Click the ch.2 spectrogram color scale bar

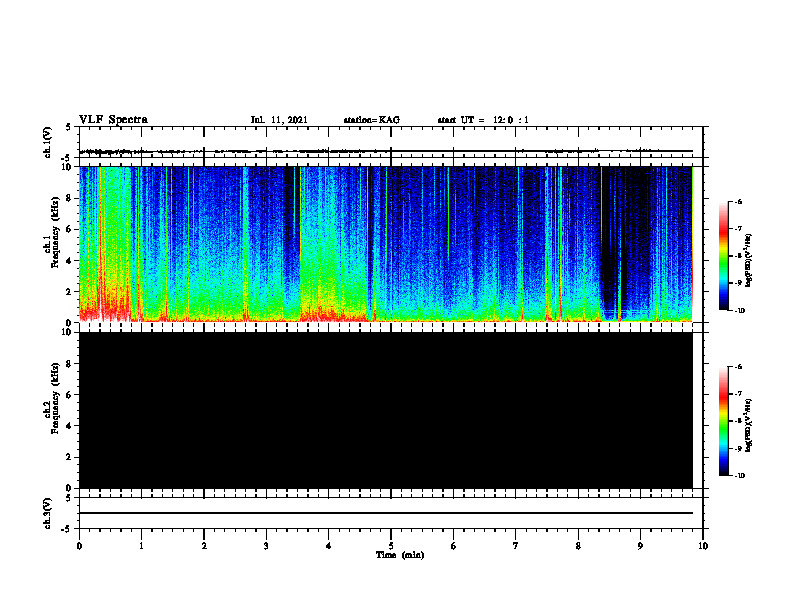[724, 421]
